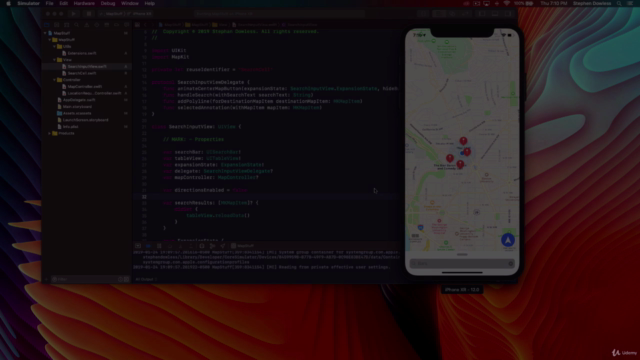The image size is (640, 360).
Task: Open the Edit menu
Action: coord(64,3)
